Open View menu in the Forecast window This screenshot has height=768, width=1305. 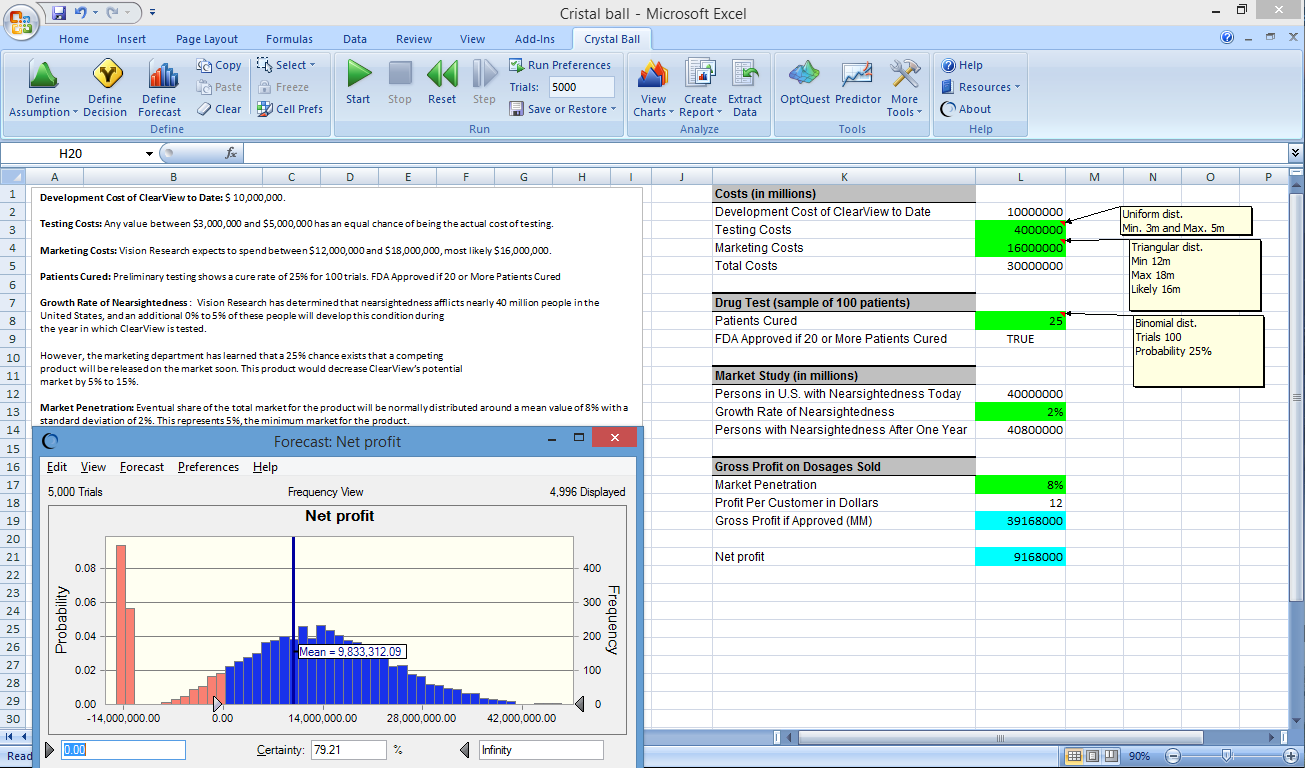click(x=93, y=467)
